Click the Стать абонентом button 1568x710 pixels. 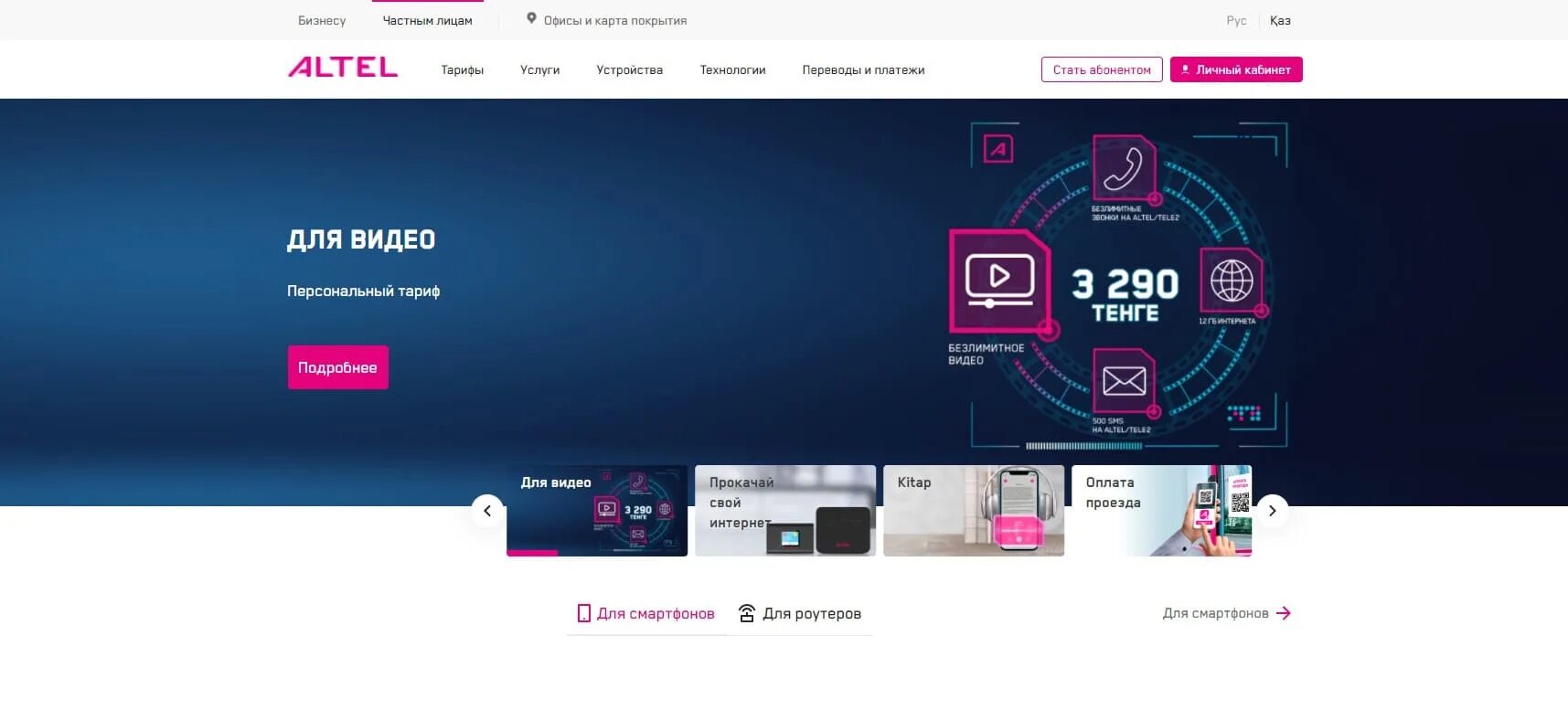[1102, 69]
